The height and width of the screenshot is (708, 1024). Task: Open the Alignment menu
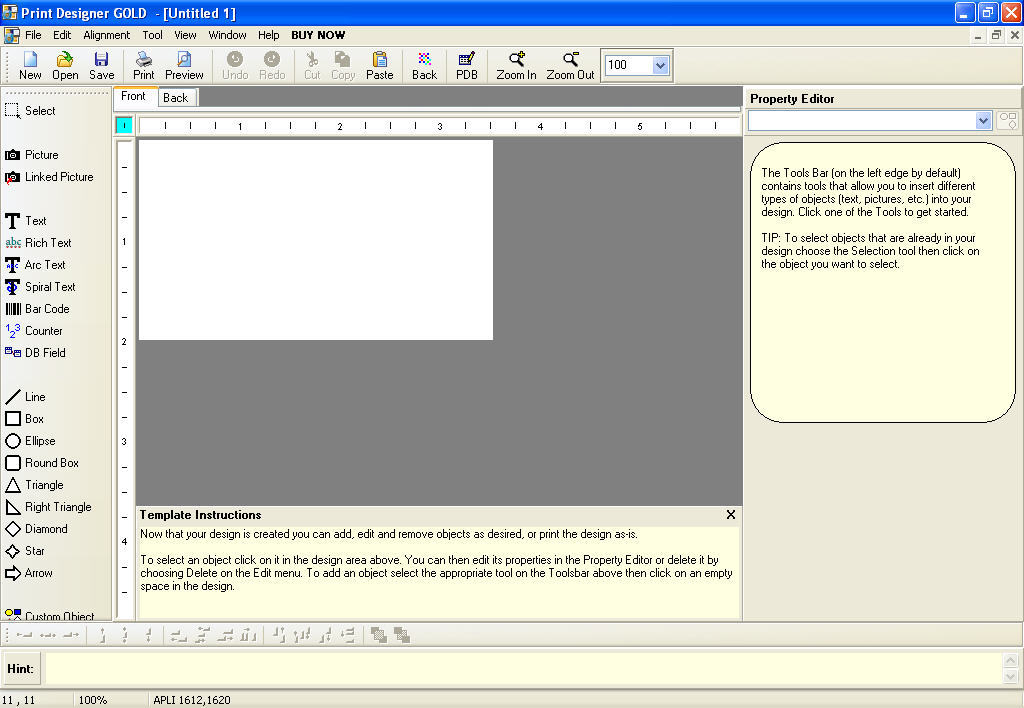(106, 34)
